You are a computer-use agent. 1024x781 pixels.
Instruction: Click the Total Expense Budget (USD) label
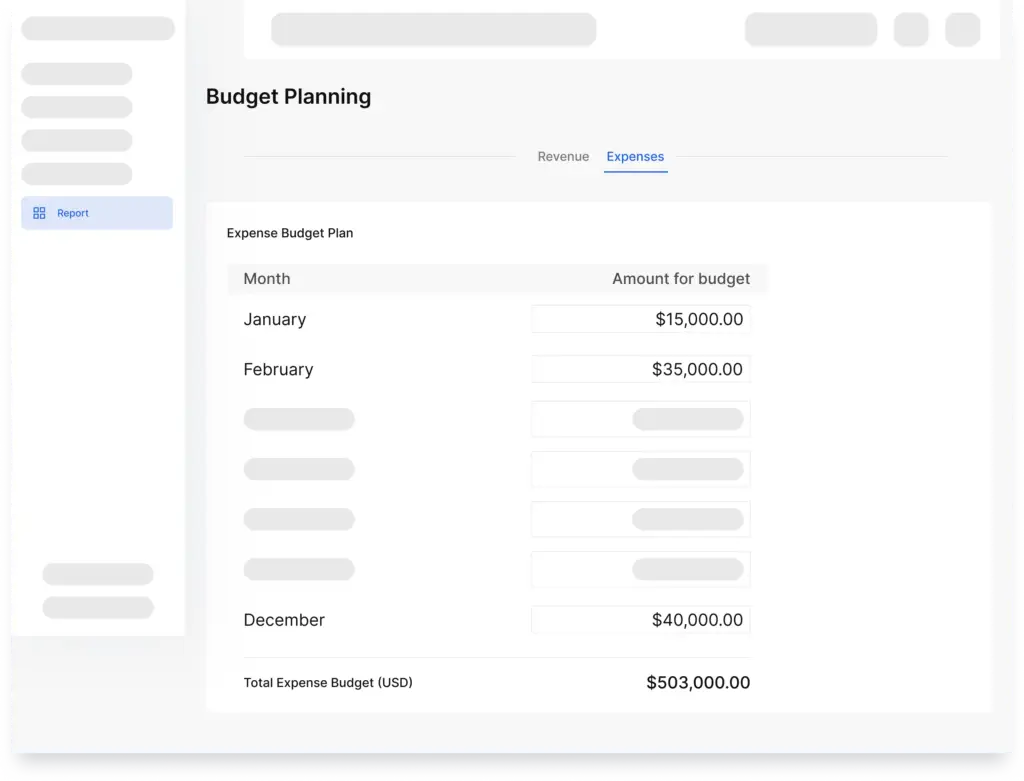pos(328,683)
